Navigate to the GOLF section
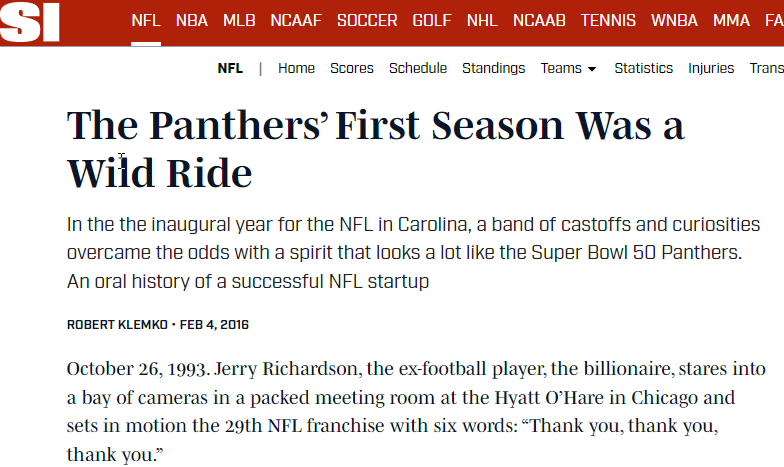 pos(432,20)
